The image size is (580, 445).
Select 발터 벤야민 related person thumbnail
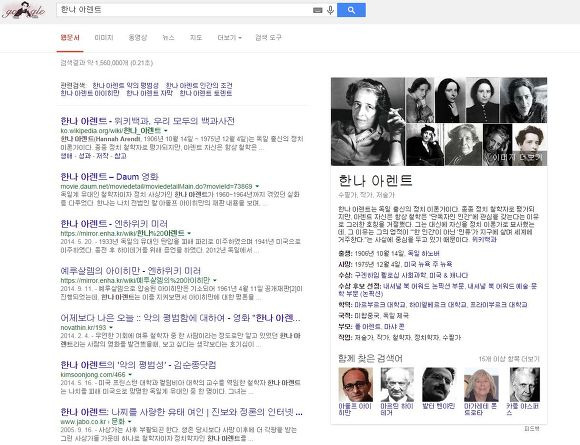point(439,384)
